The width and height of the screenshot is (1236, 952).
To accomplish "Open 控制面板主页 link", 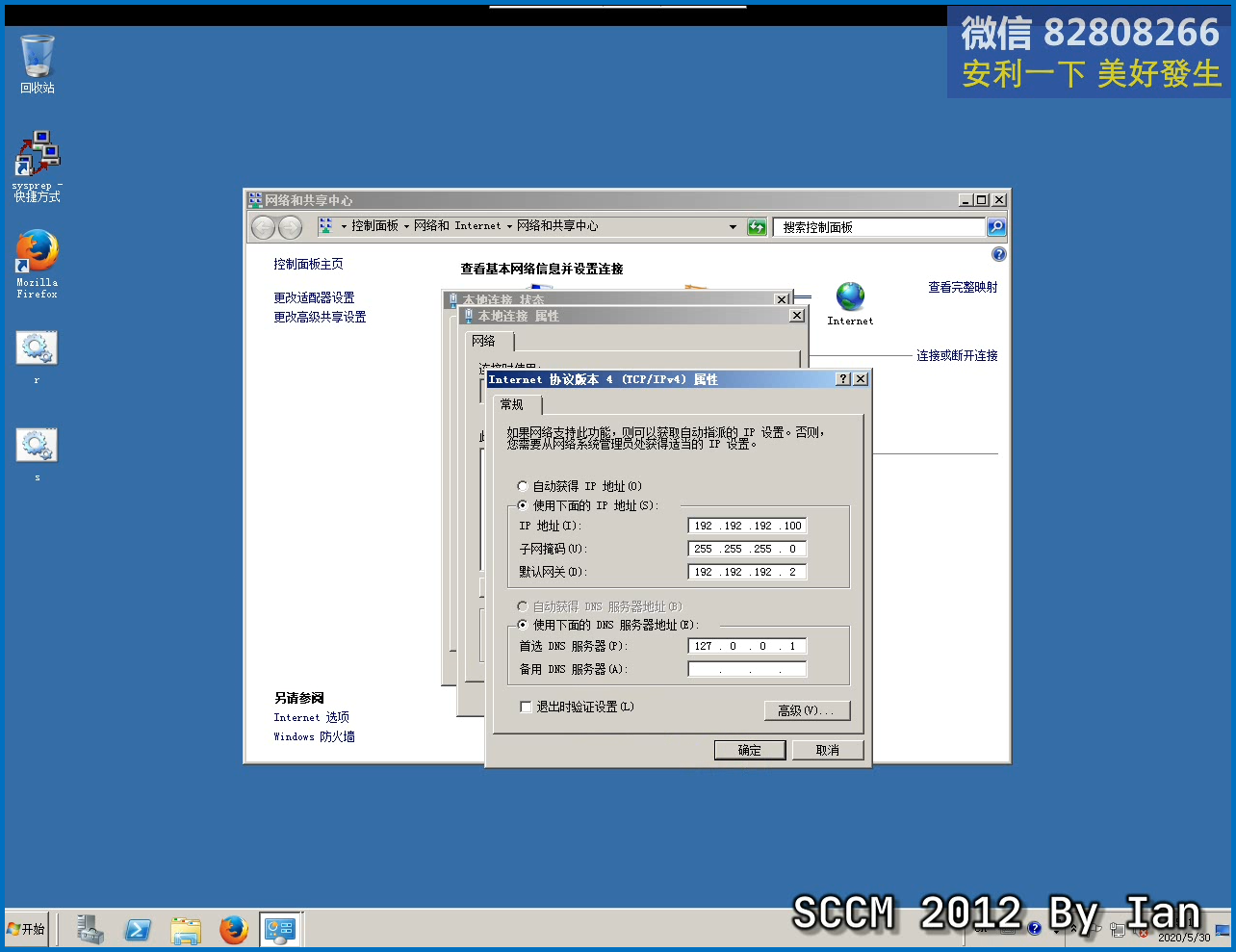I will [308, 264].
